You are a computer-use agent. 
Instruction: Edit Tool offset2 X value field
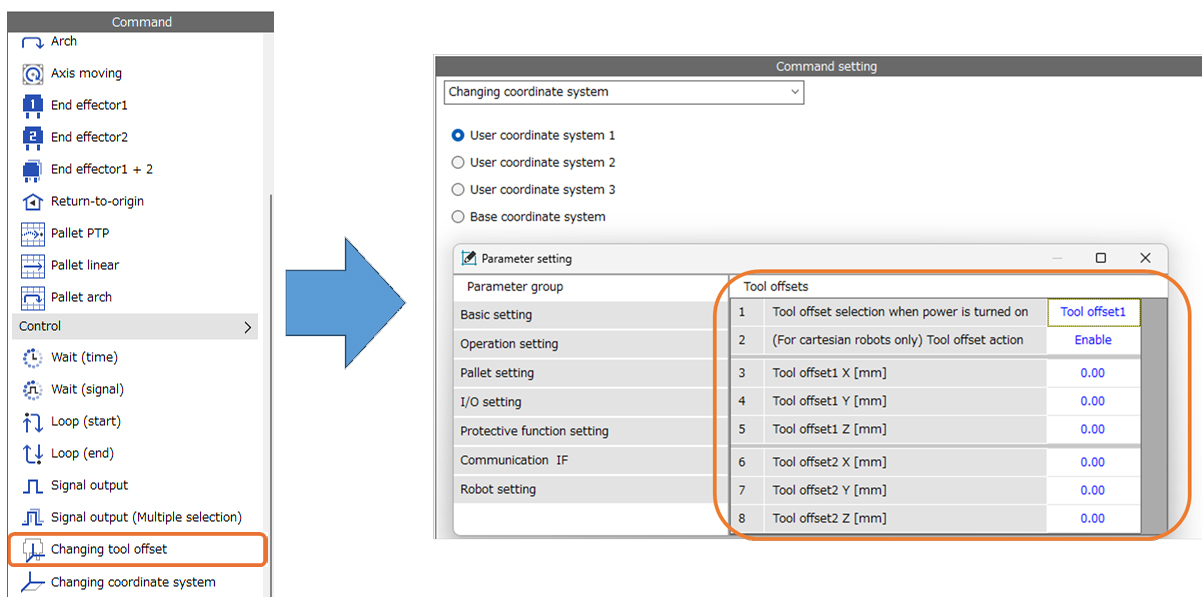1093,462
